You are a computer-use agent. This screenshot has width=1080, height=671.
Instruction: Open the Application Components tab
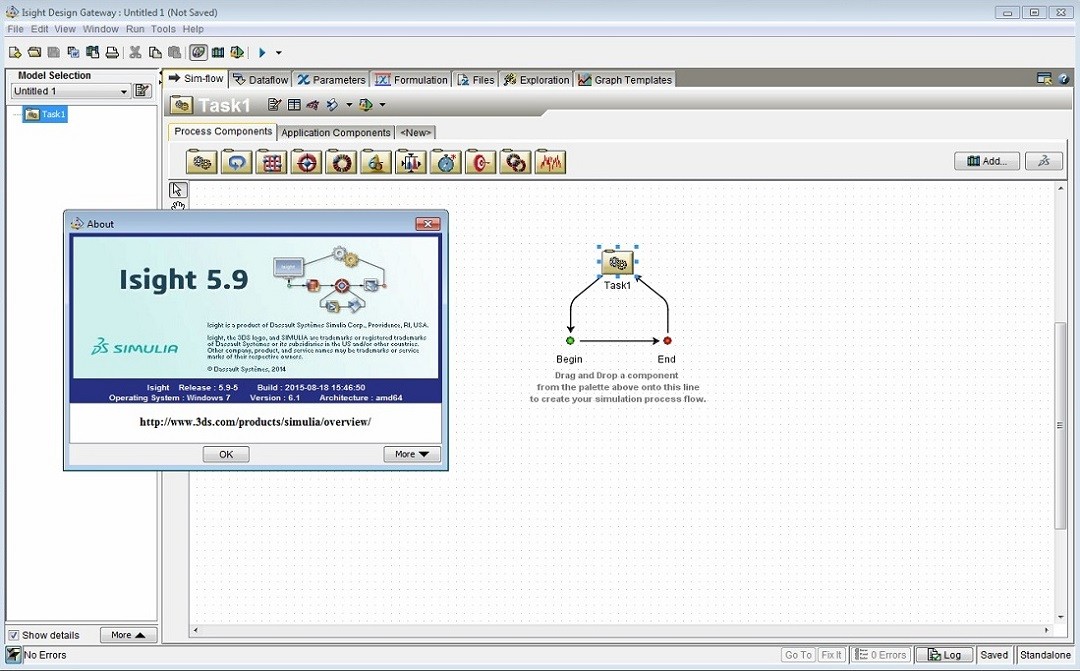335,132
